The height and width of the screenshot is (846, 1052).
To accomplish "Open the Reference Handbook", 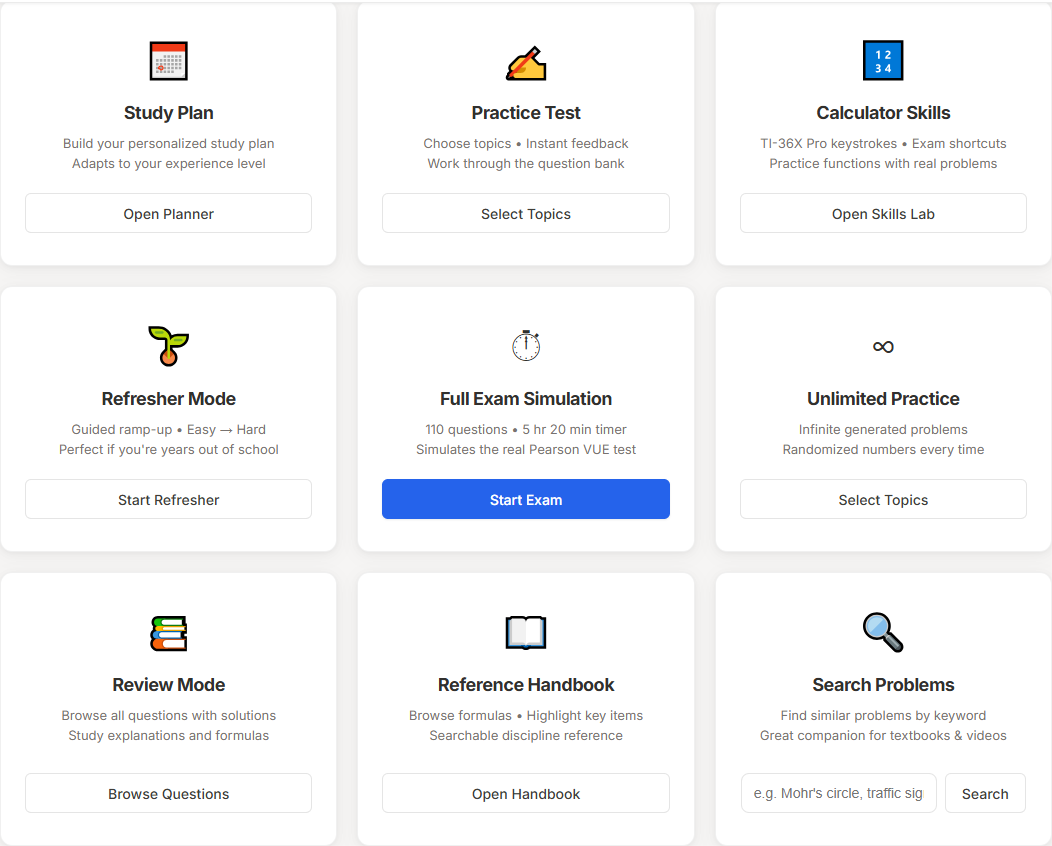I will [526, 793].
